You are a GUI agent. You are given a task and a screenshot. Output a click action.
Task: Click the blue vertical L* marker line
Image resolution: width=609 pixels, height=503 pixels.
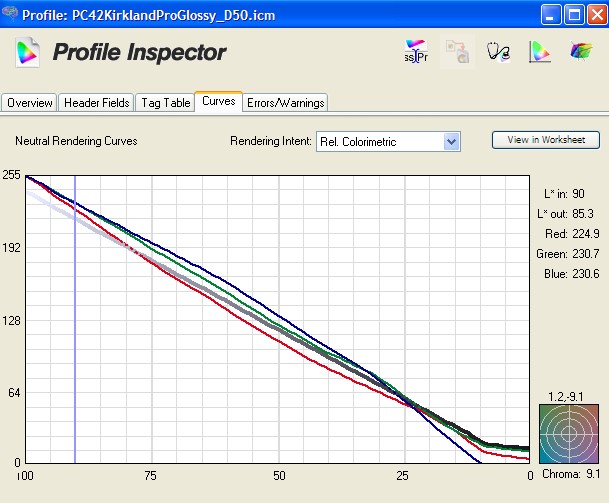[x=75, y=320]
